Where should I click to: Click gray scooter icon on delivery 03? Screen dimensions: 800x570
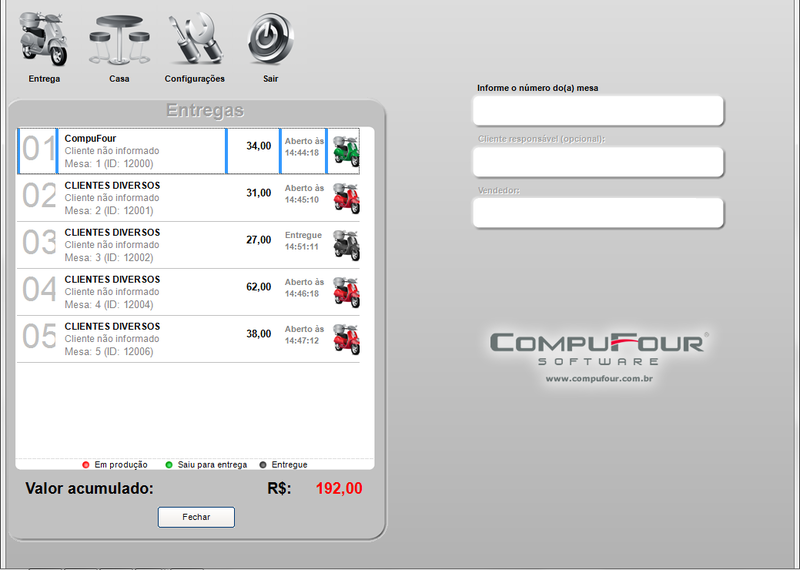346,245
